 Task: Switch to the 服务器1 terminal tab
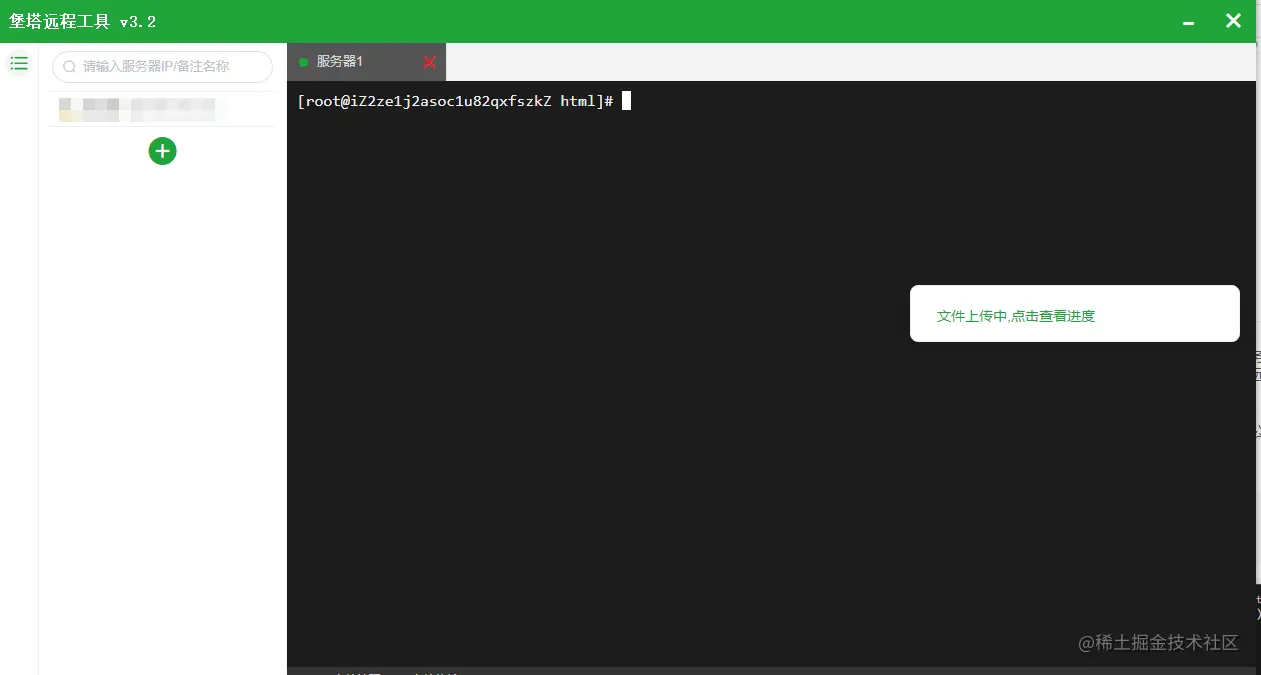[366, 62]
